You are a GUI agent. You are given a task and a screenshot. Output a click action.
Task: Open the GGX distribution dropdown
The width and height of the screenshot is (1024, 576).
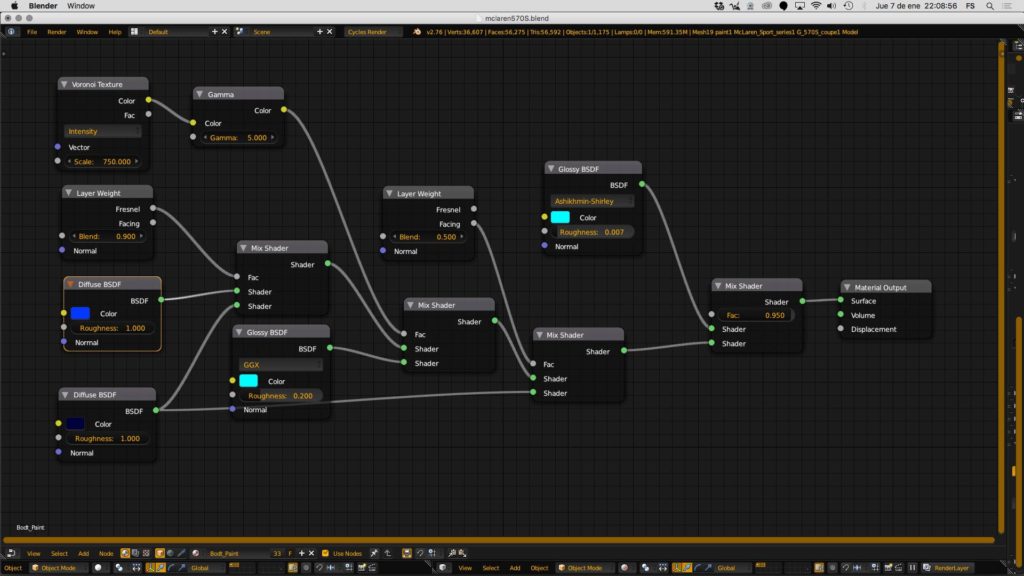point(280,365)
